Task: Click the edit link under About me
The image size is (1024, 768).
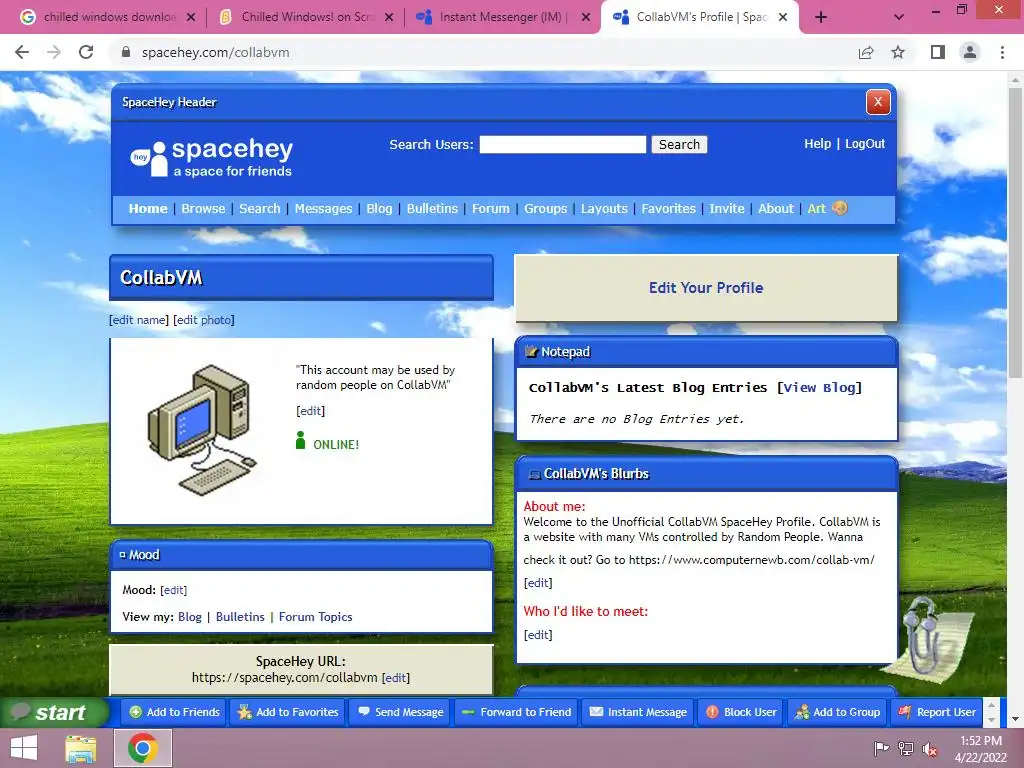Action: [538, 583]
